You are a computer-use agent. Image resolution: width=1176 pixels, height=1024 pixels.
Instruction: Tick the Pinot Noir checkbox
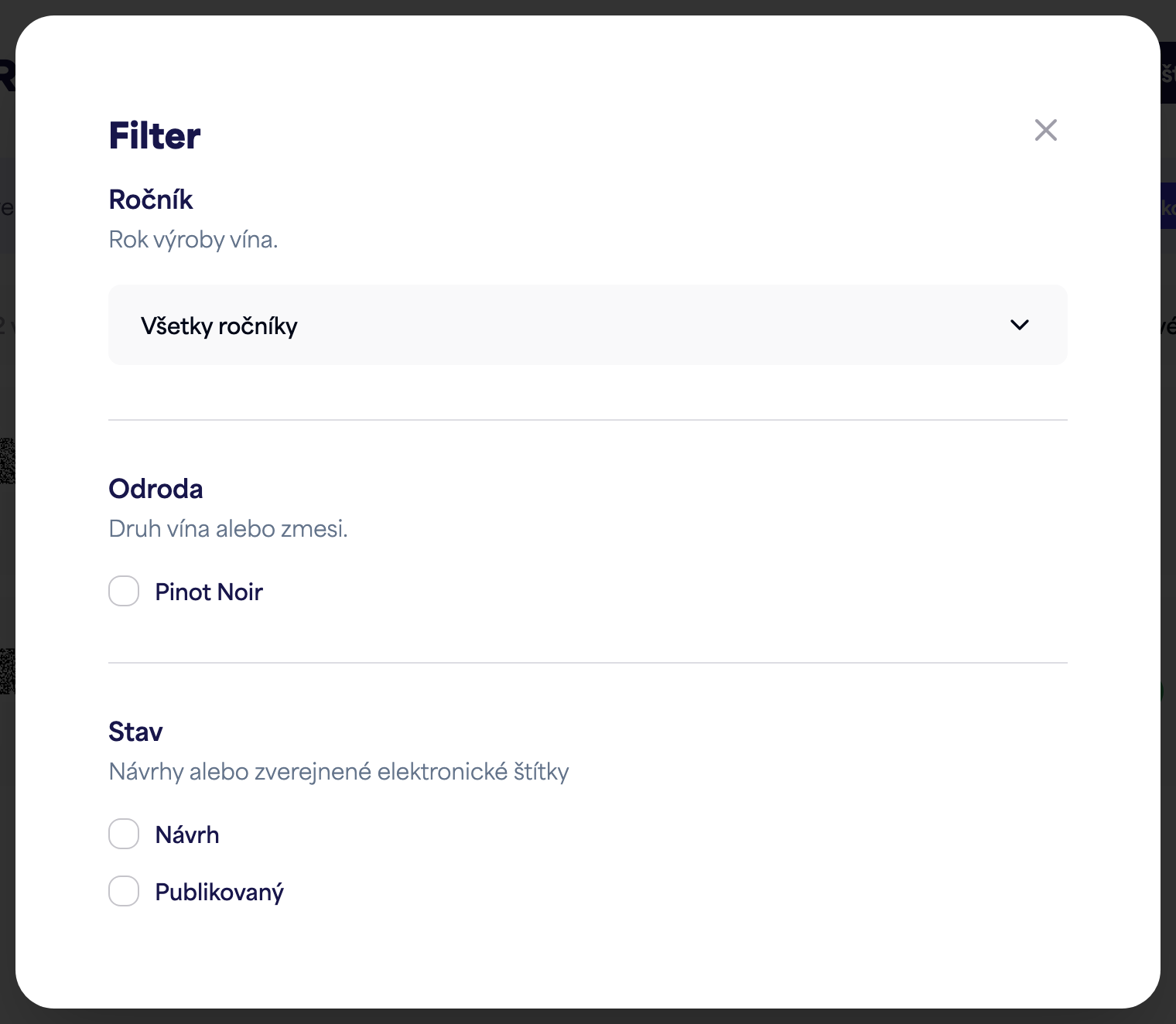coord(124,591)
